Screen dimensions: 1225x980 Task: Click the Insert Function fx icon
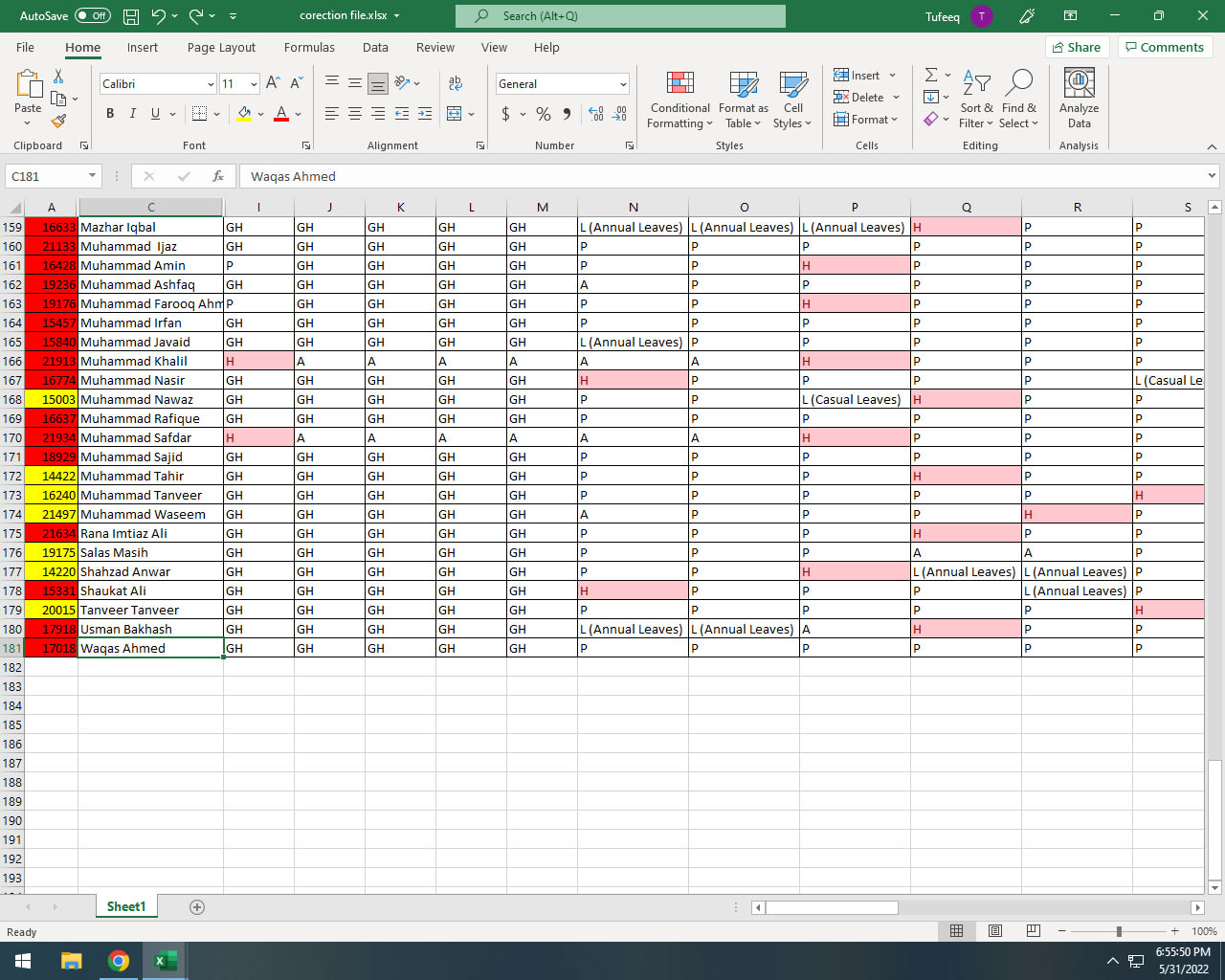click(x=218, y=176)
